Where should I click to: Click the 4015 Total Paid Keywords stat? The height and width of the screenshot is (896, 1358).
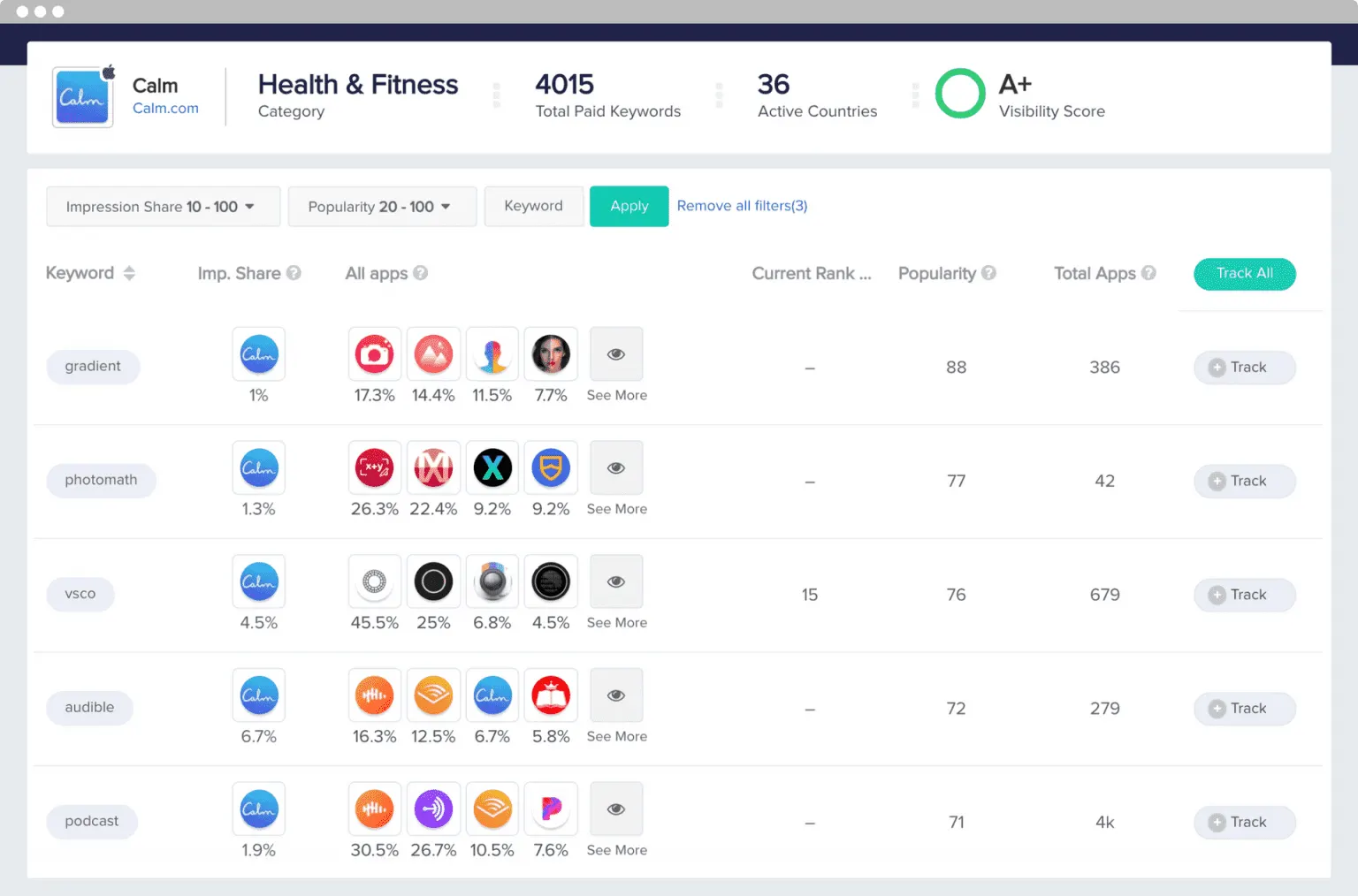click(607, 95)
